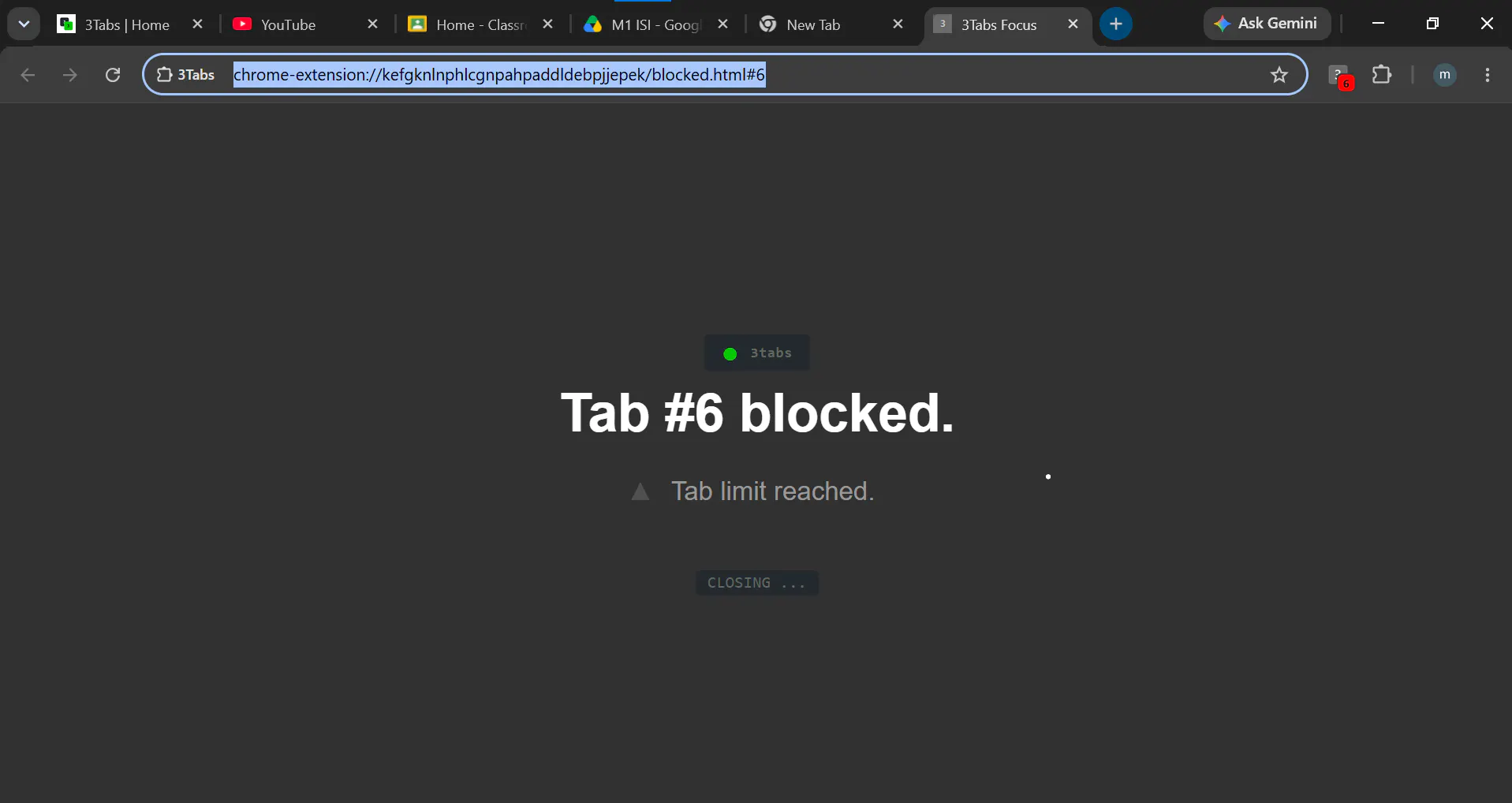Click the chrome-extension URL in address bar
This screenshot has height=803, width=1512.
499,75
